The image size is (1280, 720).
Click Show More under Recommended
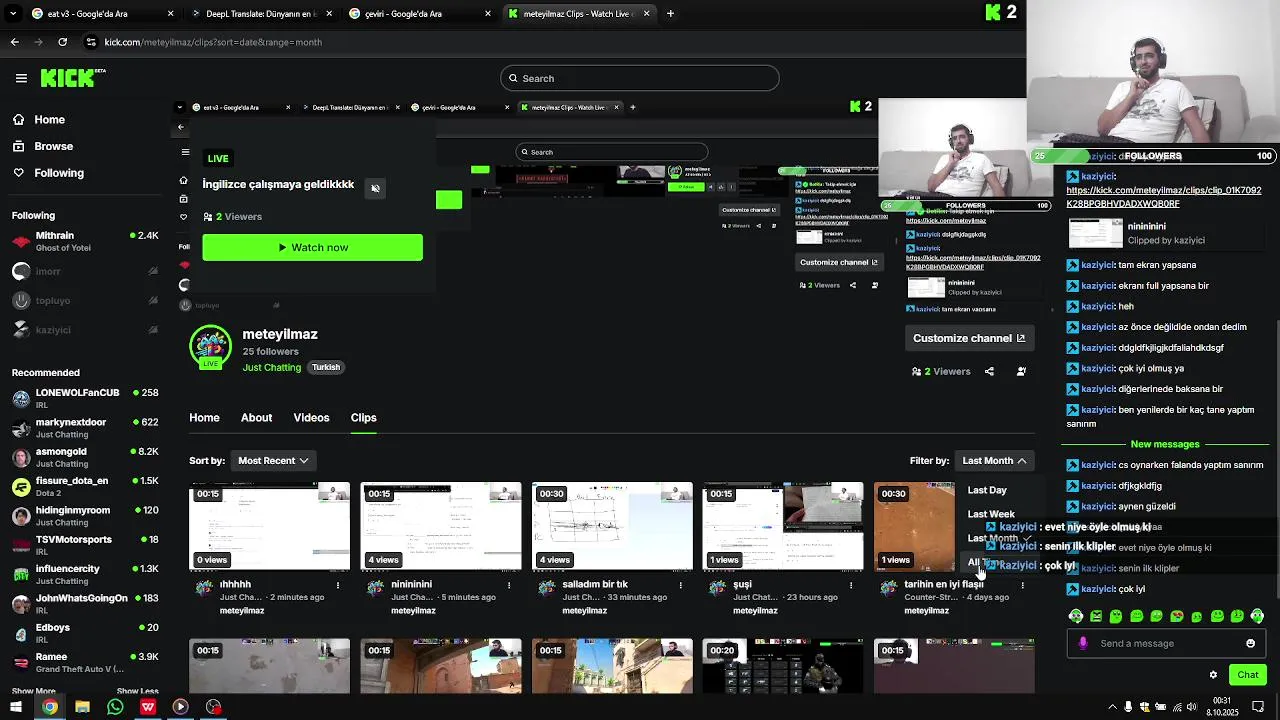[33, 691]
